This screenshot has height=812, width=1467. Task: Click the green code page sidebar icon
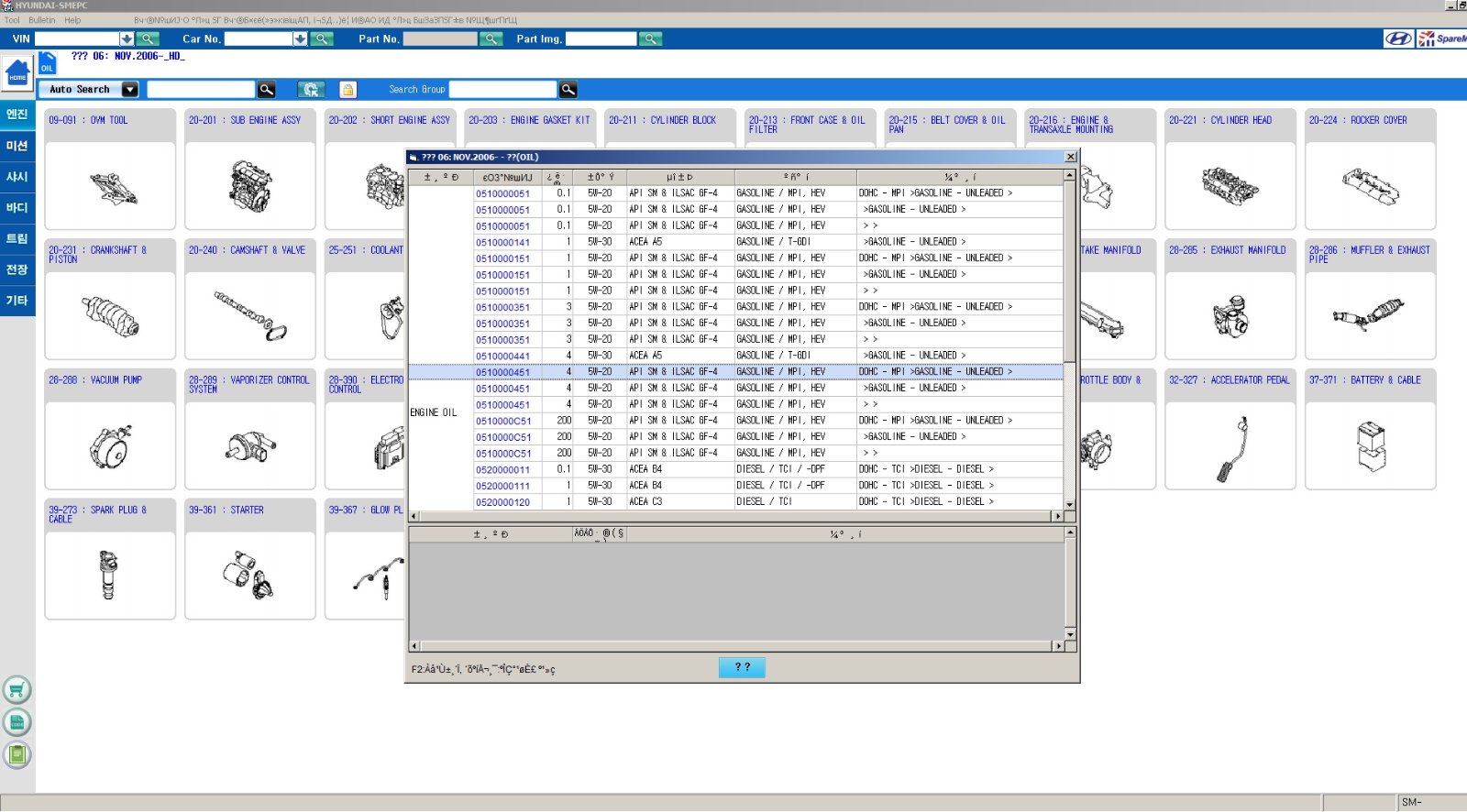(17, 722)
